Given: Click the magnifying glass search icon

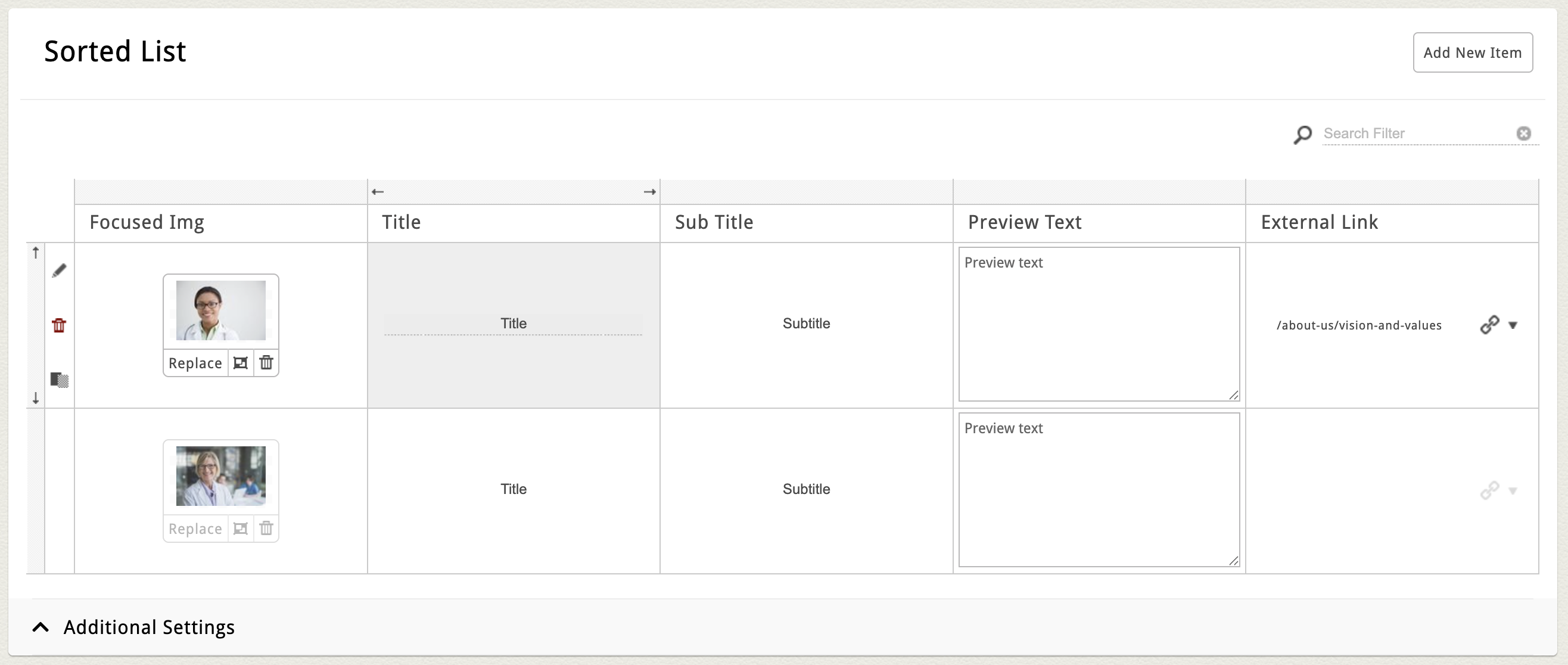Looking at the screenshot, I should click(1302, 134).
